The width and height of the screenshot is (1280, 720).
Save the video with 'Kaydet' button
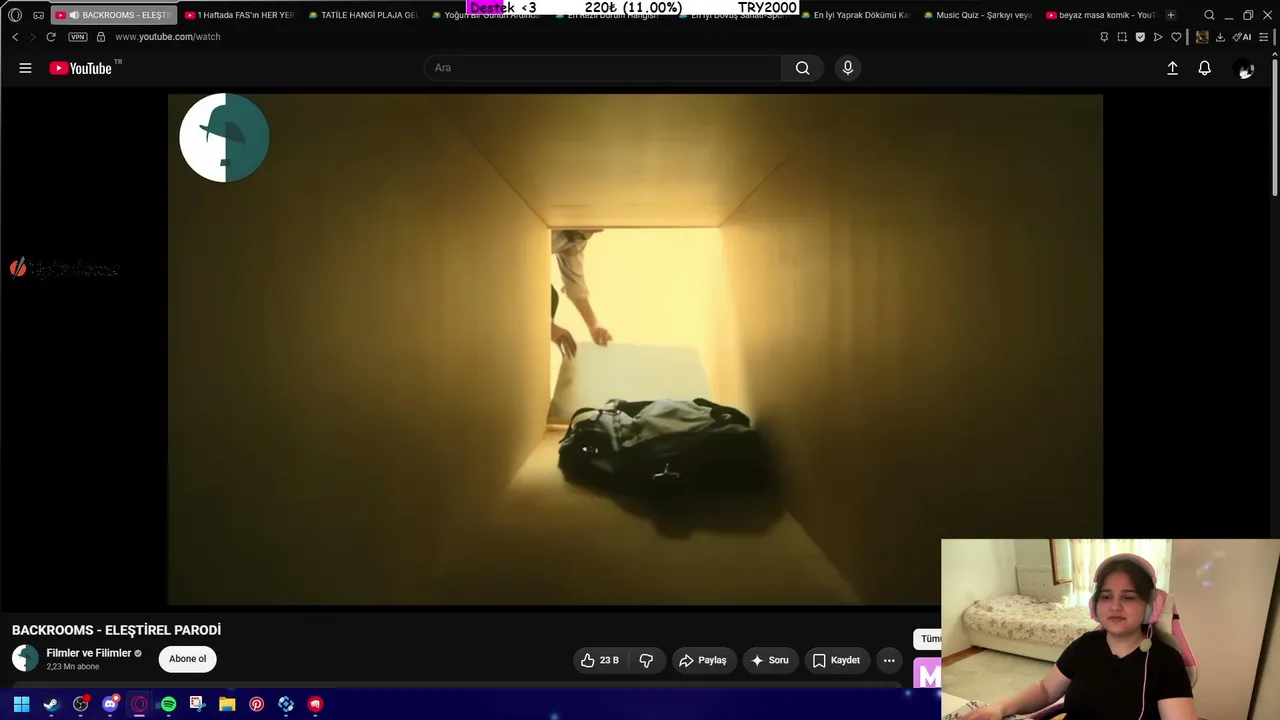[836, 660]
